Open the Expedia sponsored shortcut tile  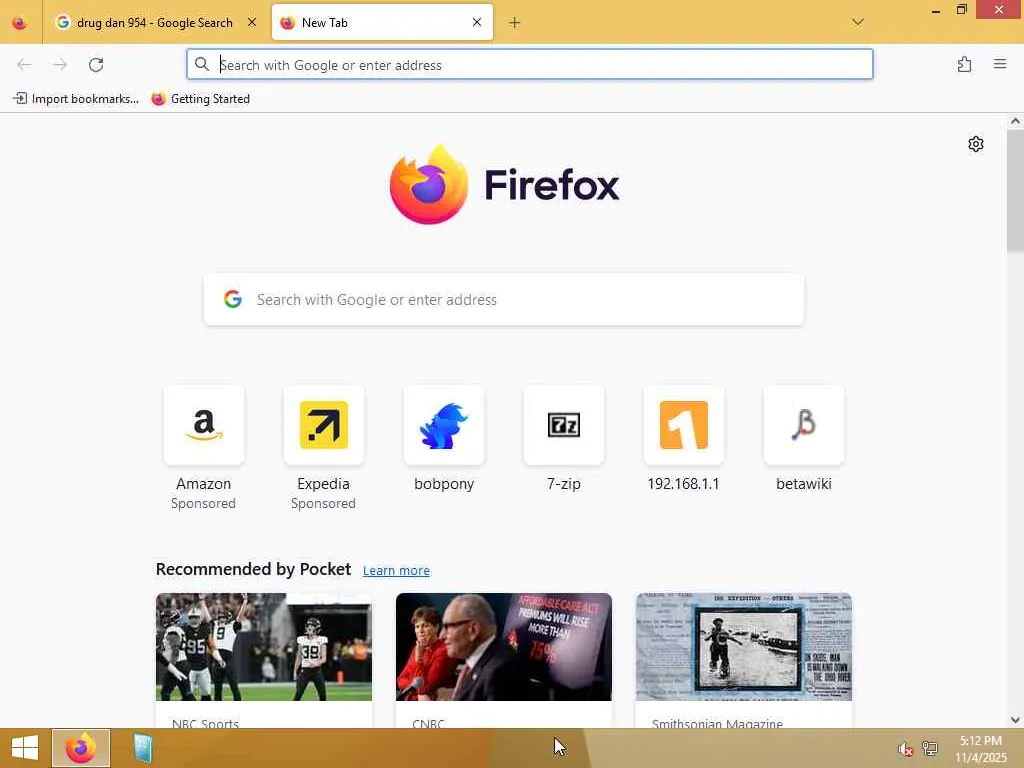point(324,425)
